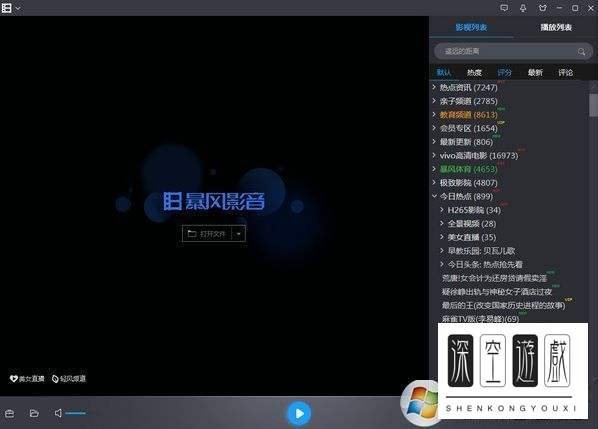Select the 评分 sort tab
Screen dimensions: 598x429
pos(504,72)
